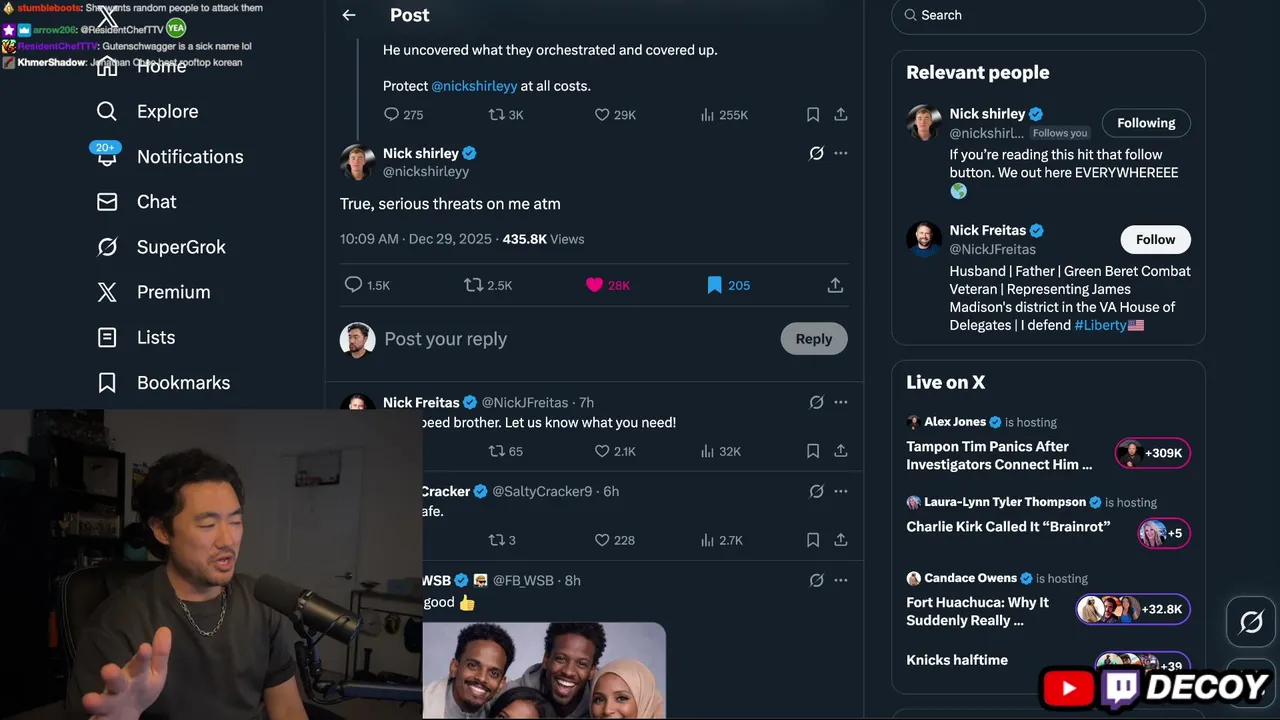This screenshot has width=1280, height=720.
Task: Open the Grok floating button at right
Action: point(1251,622)
